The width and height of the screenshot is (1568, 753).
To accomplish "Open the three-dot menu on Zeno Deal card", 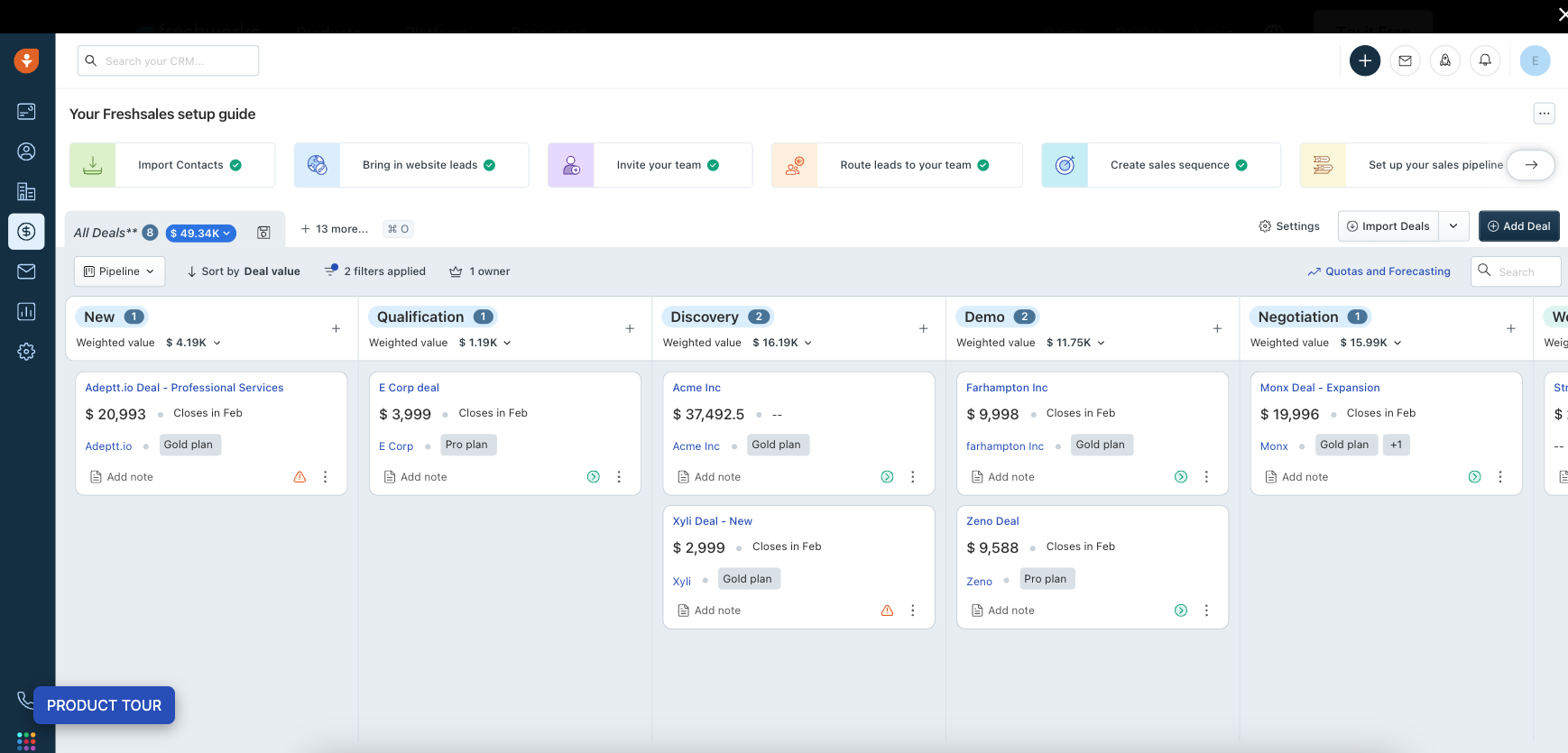I will coord(1206,611).
